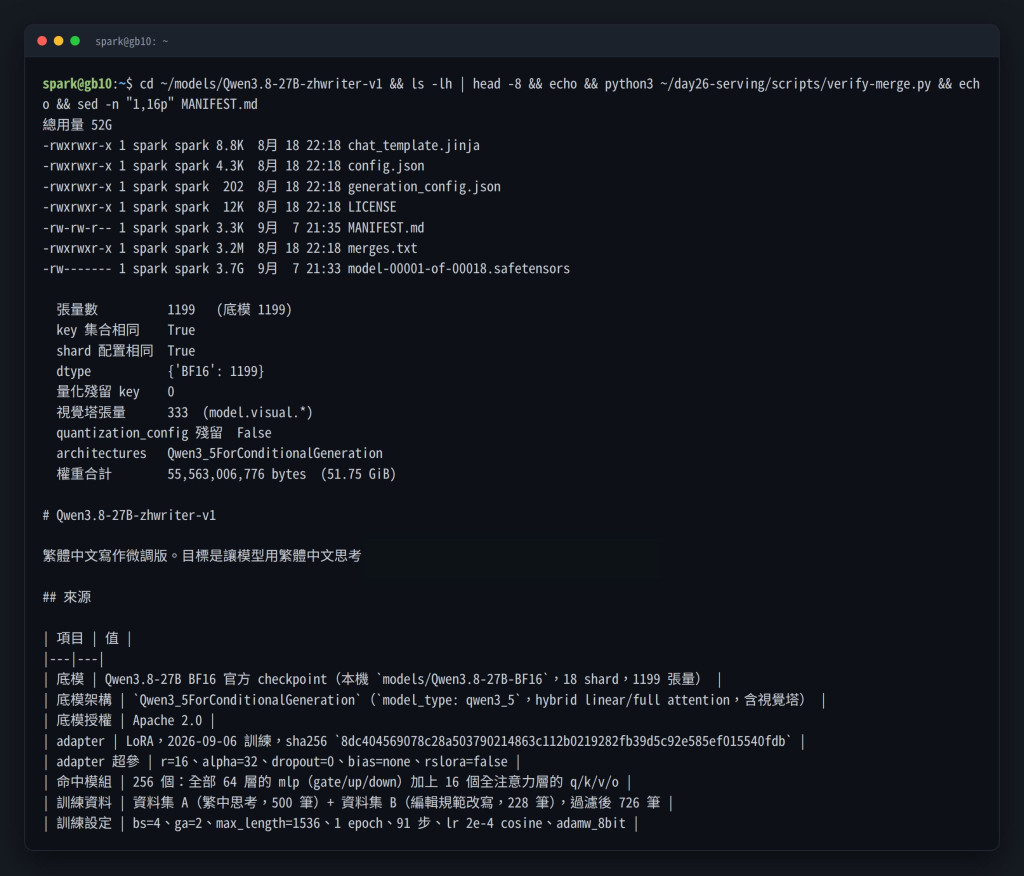Click filename config.json in listing
Screen dimensions: 1024x876
click(x=386, y=166)
